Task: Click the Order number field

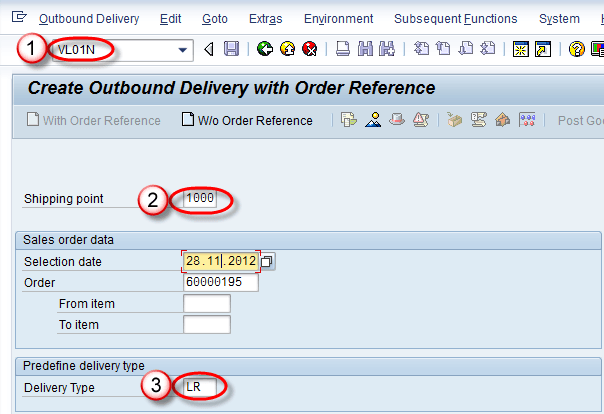Action: [x=220, y=282]
